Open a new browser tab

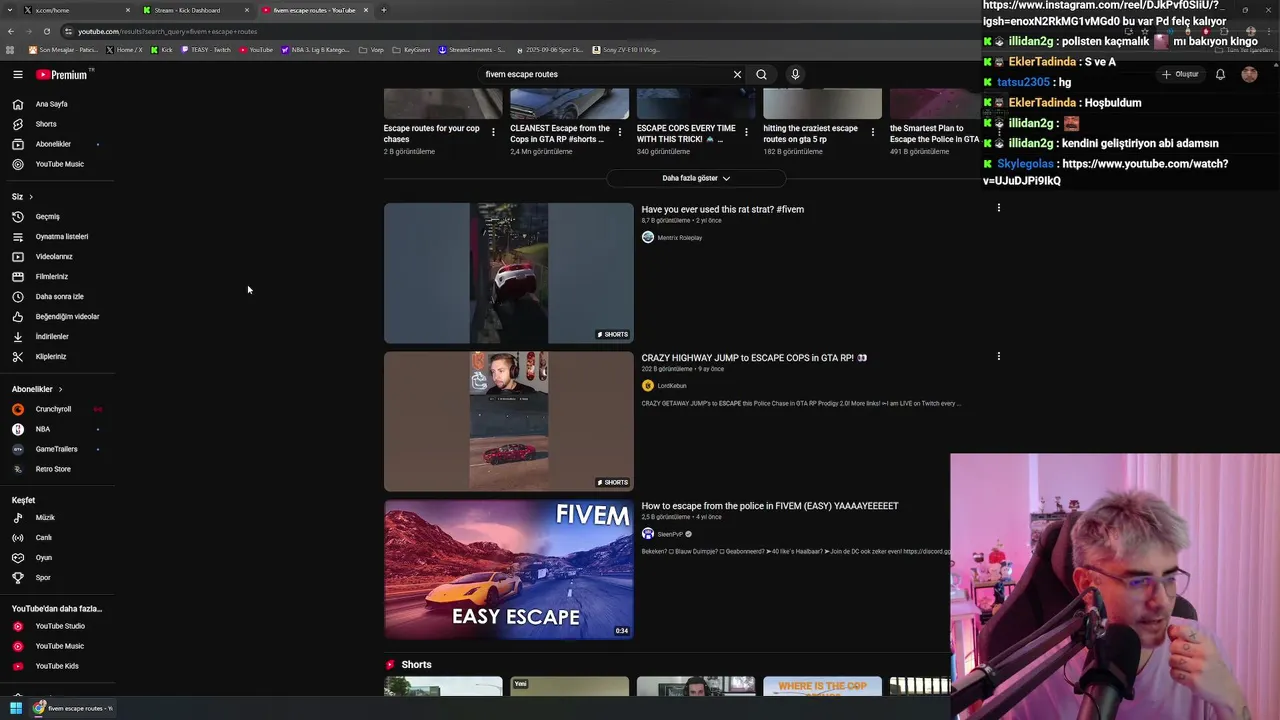383,10
